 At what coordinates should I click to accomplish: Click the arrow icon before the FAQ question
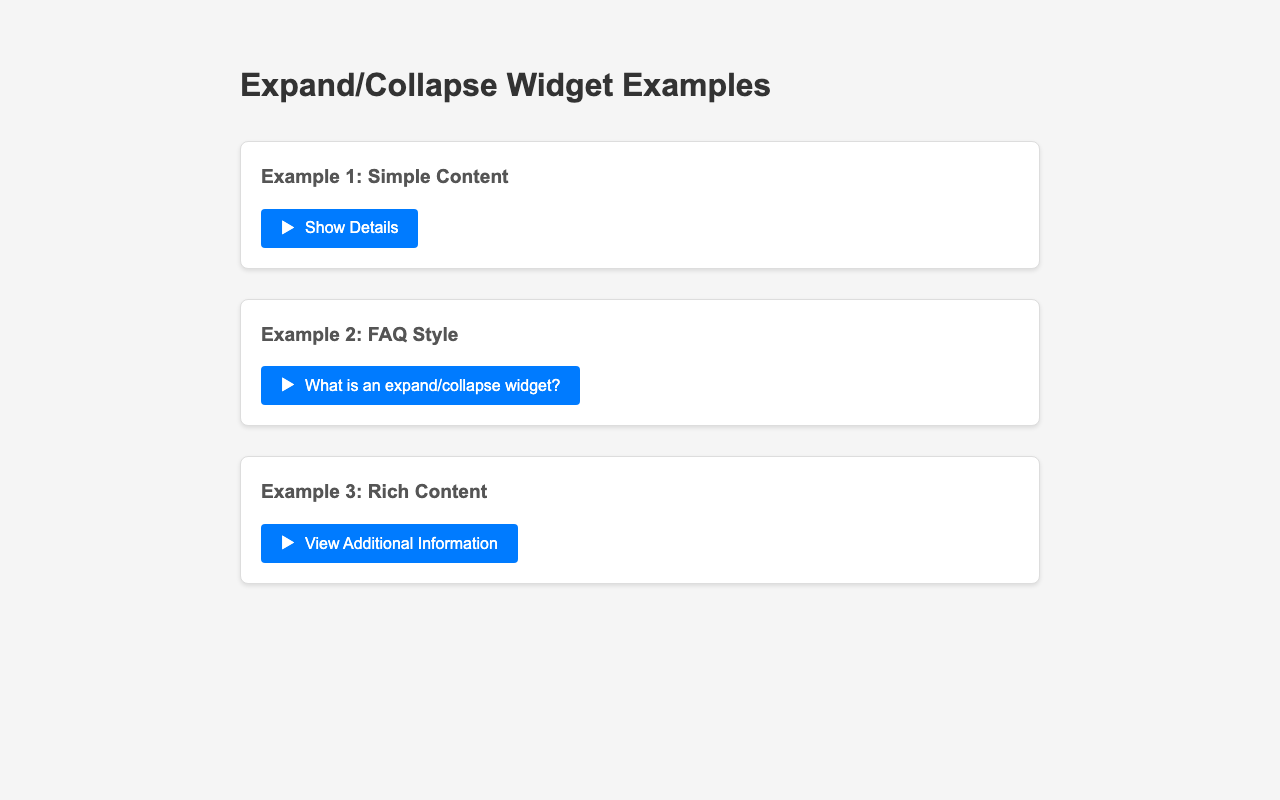click(288, 385)
